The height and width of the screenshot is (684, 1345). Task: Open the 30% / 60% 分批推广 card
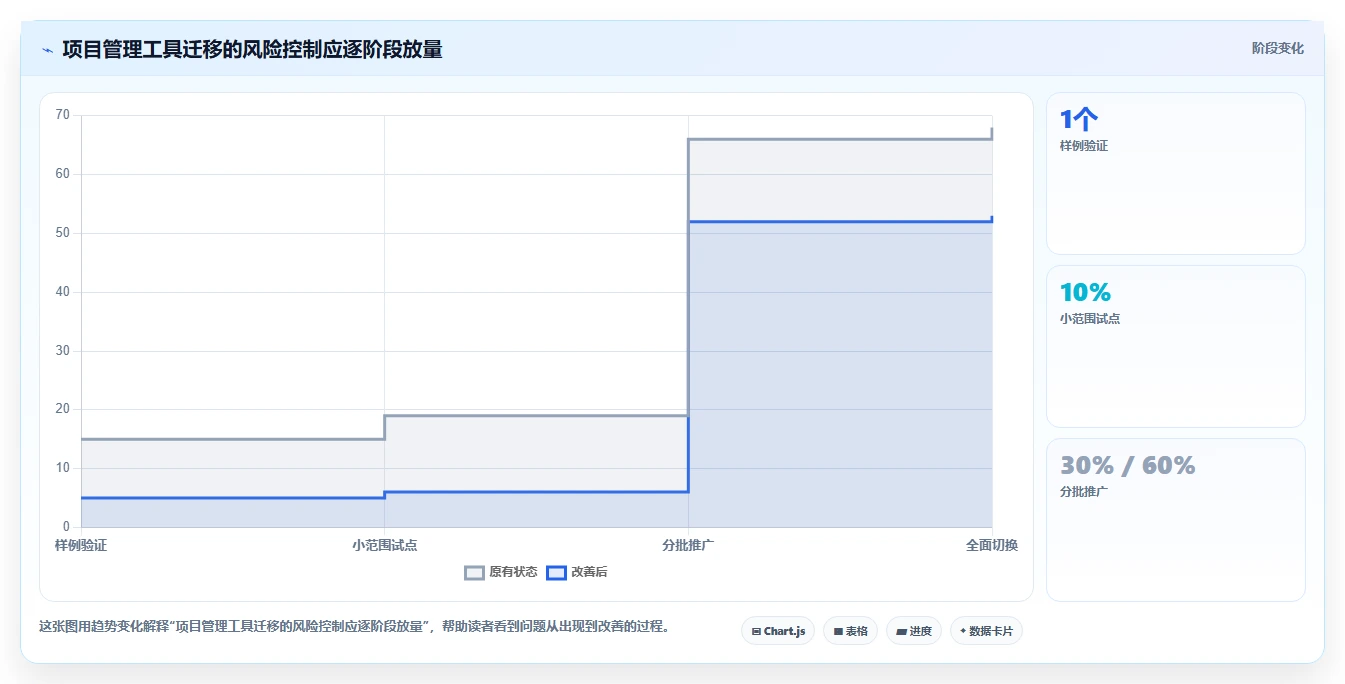(x=1176, y=520)
